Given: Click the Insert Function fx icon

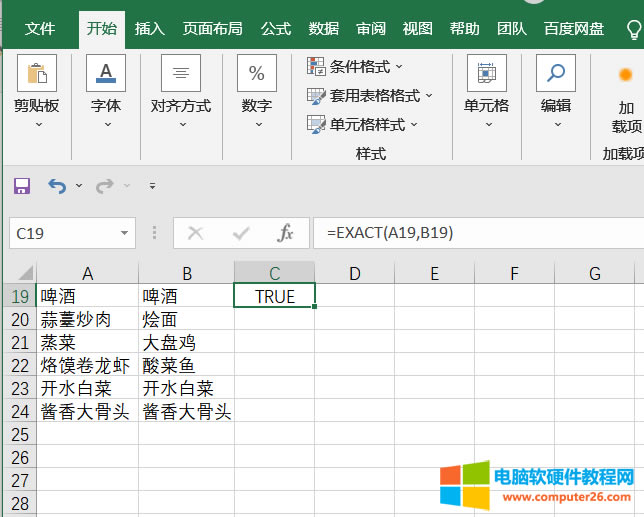Looking at the screenshot, I should (285, 233).
